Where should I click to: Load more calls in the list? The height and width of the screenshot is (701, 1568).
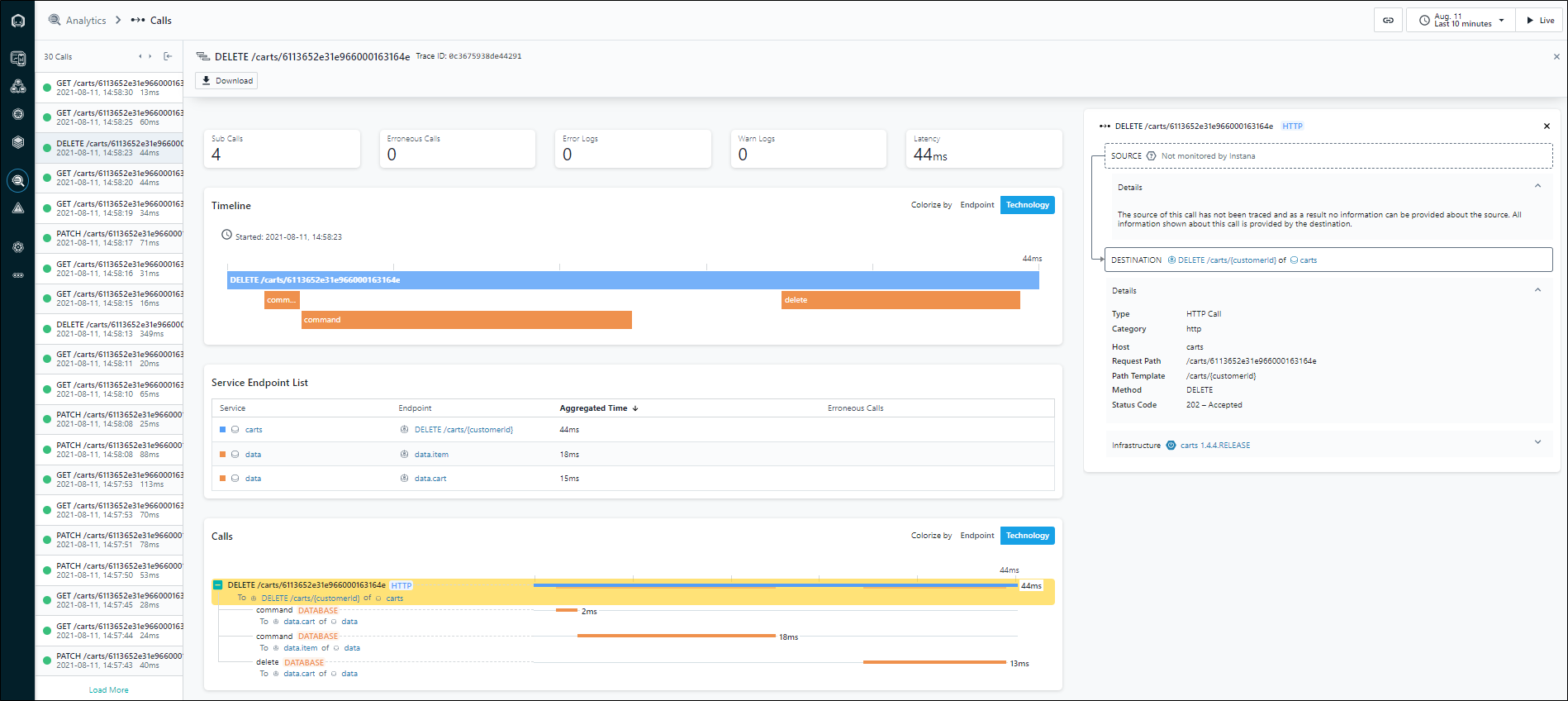(x=108, y=690)
